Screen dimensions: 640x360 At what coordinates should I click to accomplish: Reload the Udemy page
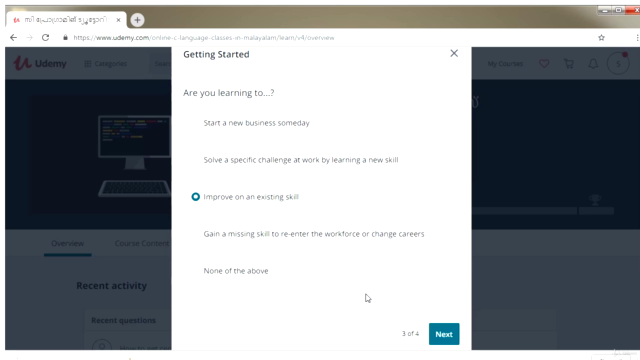(x=45, y=38)
